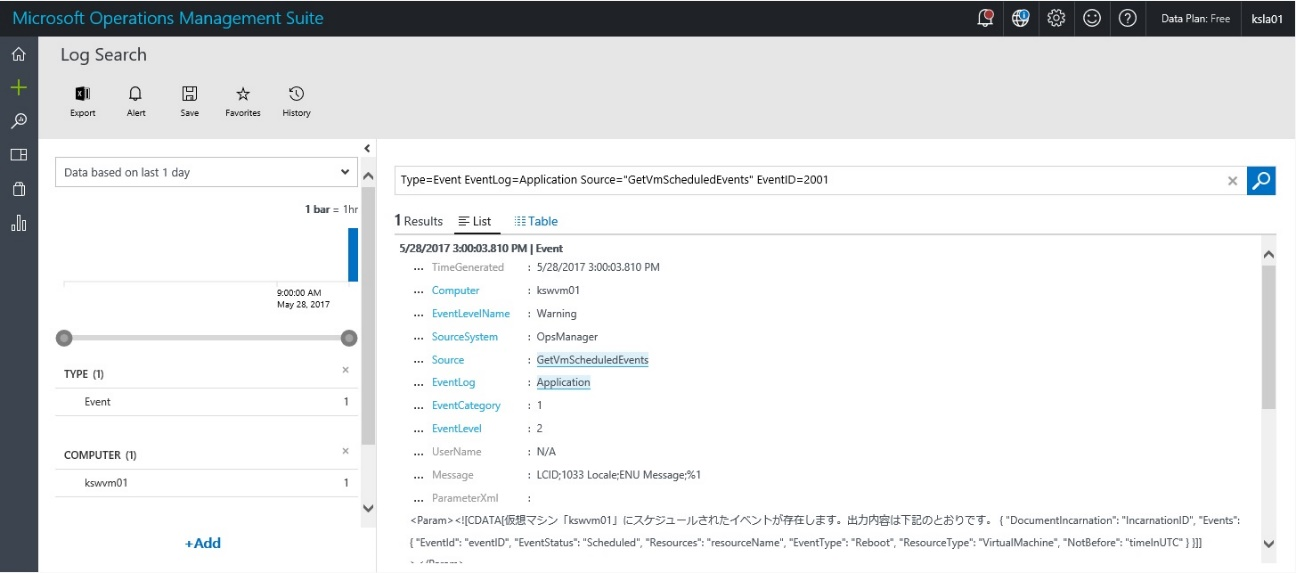Open ellipsis menu beside TimeGenerated
The width and height of the screenshot is (1296, 573).
pyautogui.click(x=418, y=268)
